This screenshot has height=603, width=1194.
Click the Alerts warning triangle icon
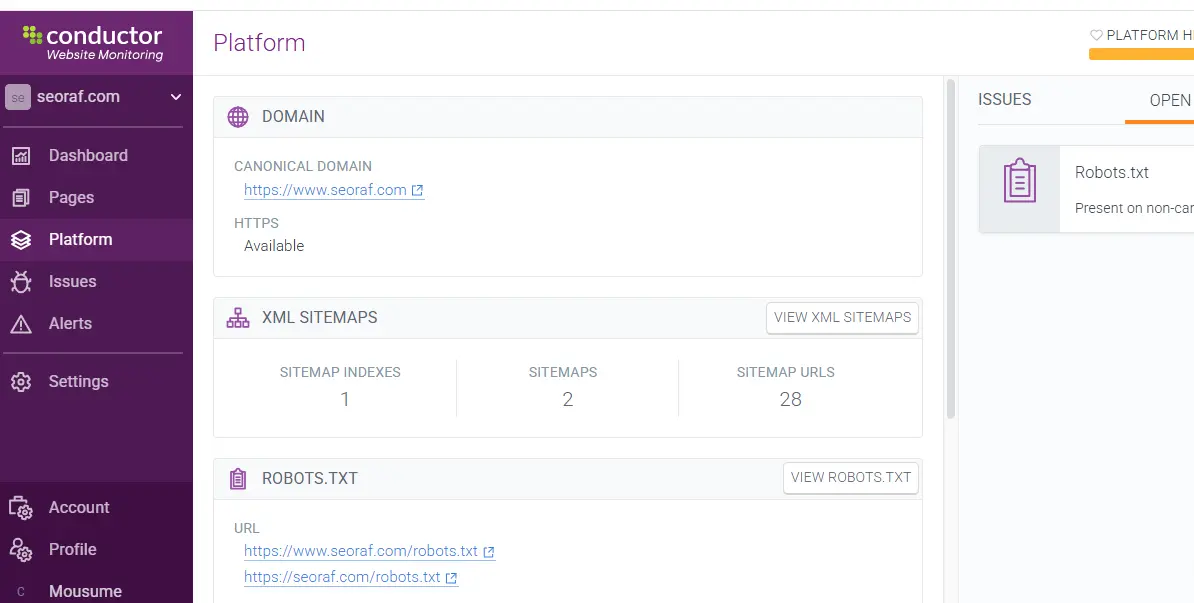click(x=21, y=324)
